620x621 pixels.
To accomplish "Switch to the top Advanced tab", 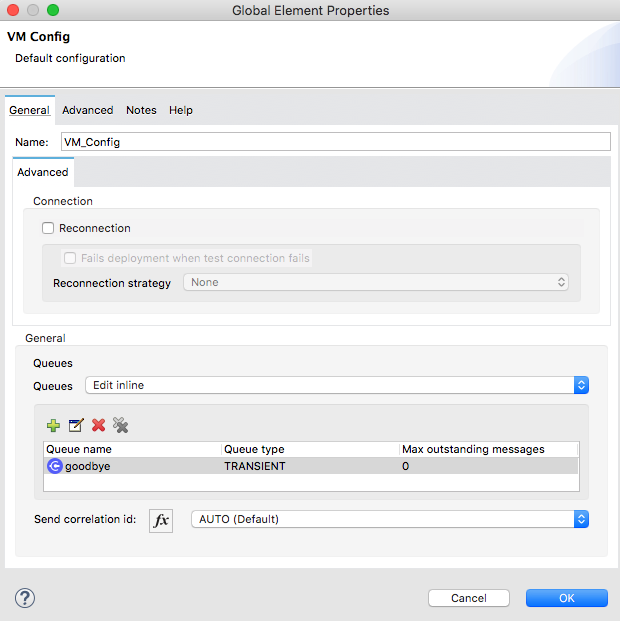I will 88,110.
